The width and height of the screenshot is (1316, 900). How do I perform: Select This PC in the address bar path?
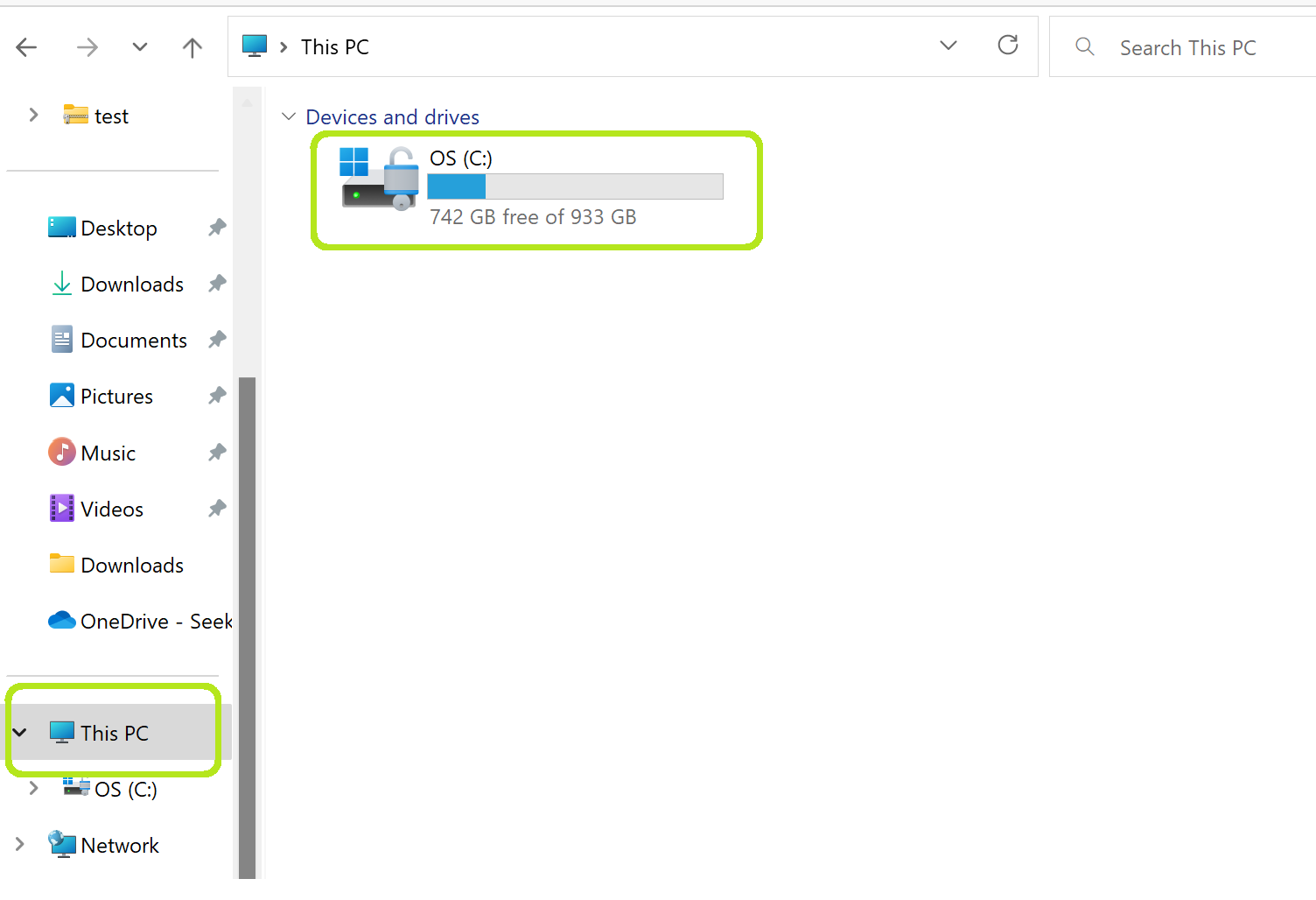pos(335,47)
